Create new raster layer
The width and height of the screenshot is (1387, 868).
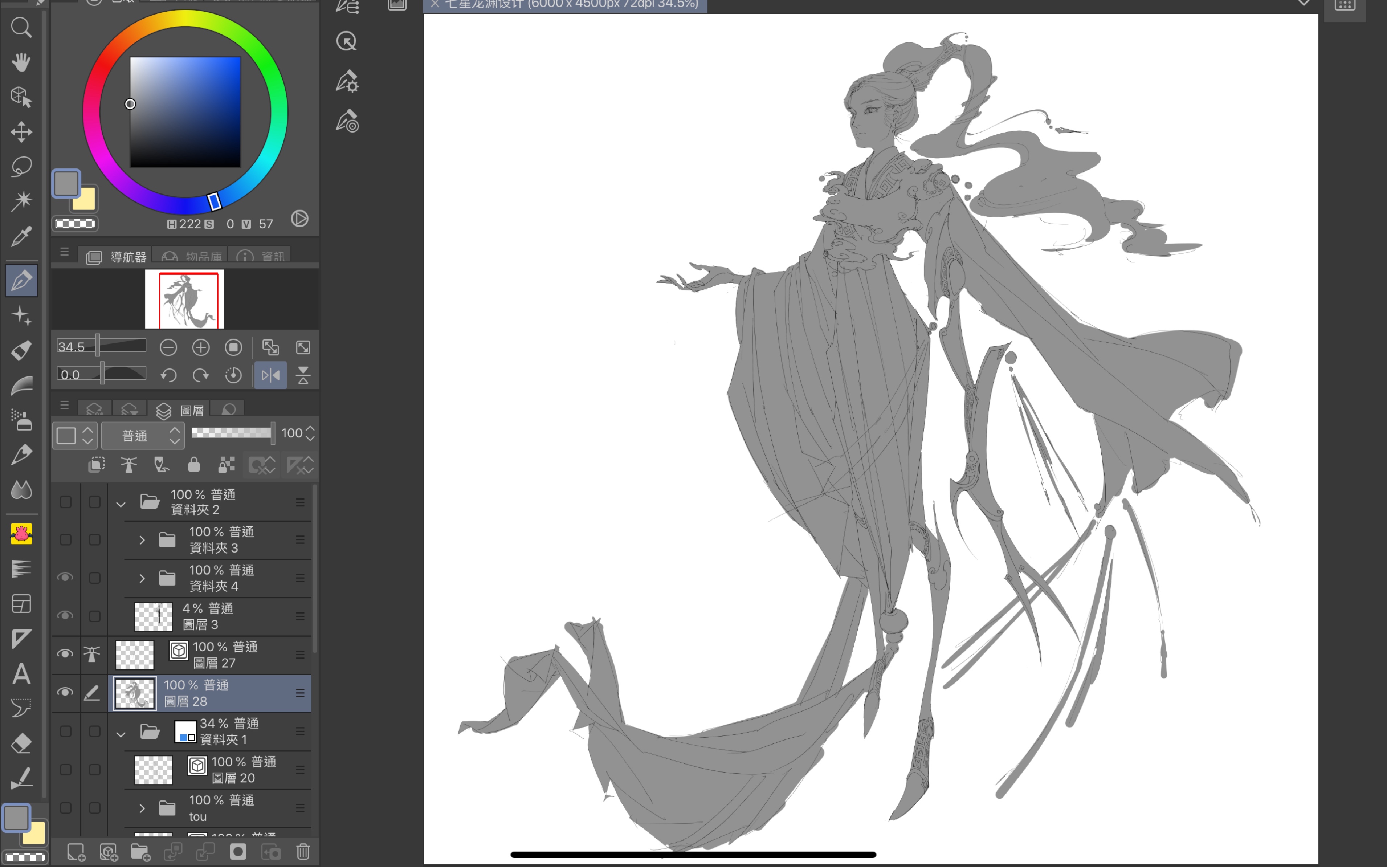[76, 852]
